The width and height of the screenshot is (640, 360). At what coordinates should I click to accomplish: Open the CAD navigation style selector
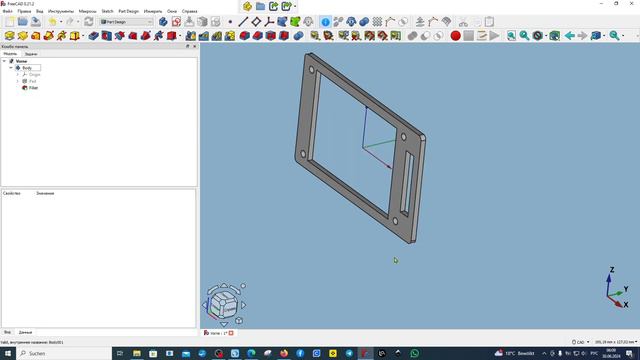tap(580, 342)
